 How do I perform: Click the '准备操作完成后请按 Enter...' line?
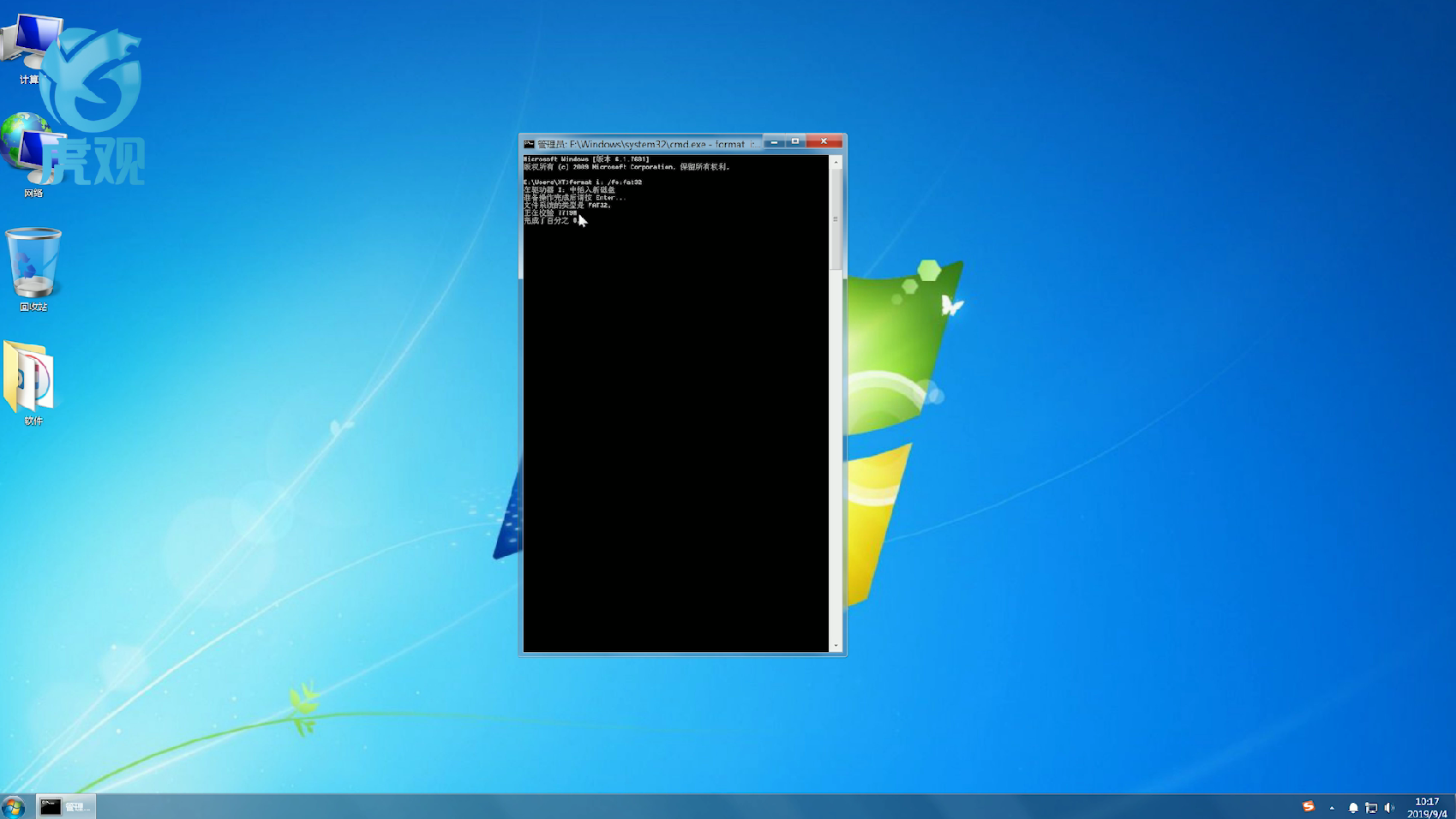574,197
